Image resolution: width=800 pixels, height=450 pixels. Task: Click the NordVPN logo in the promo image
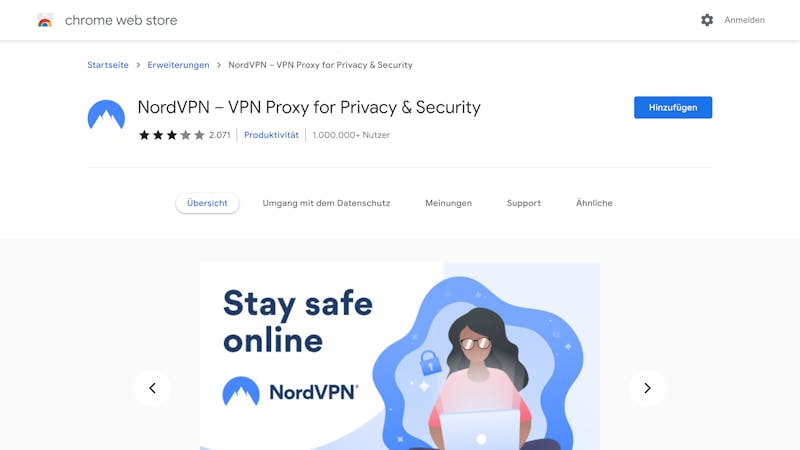[x=290, y=392]
